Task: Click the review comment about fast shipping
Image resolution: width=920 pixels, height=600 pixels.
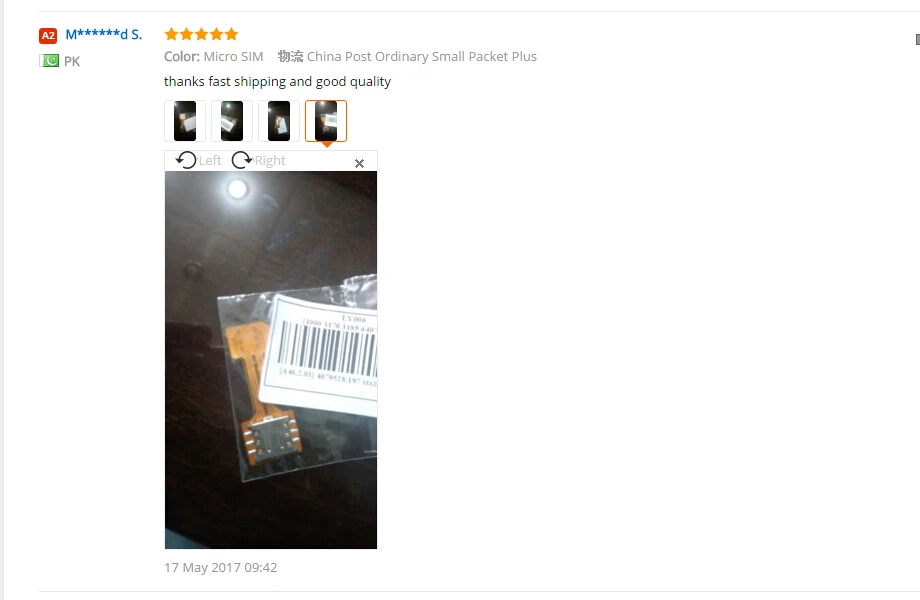Action: [278, 82]
